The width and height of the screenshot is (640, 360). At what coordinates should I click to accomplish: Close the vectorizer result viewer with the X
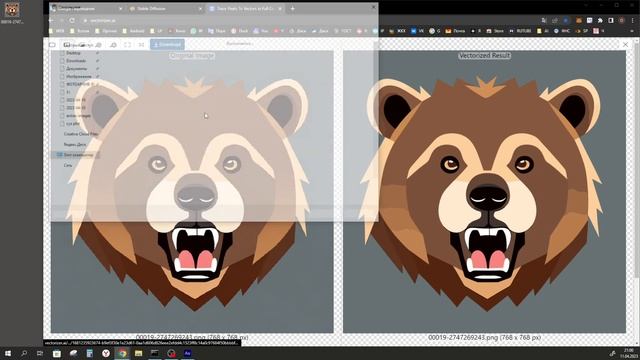625,44
